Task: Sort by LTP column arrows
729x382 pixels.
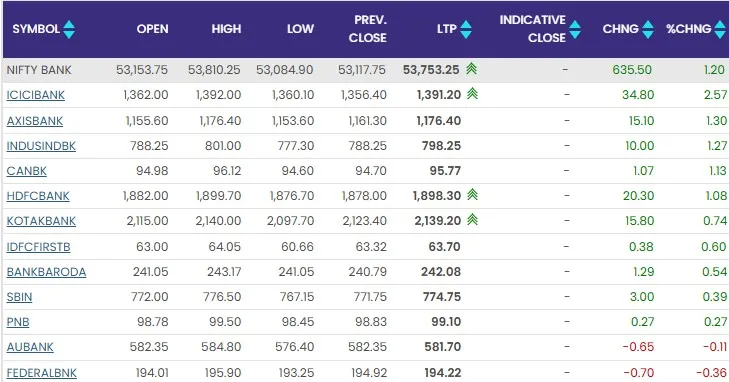Action: [466, 29]
